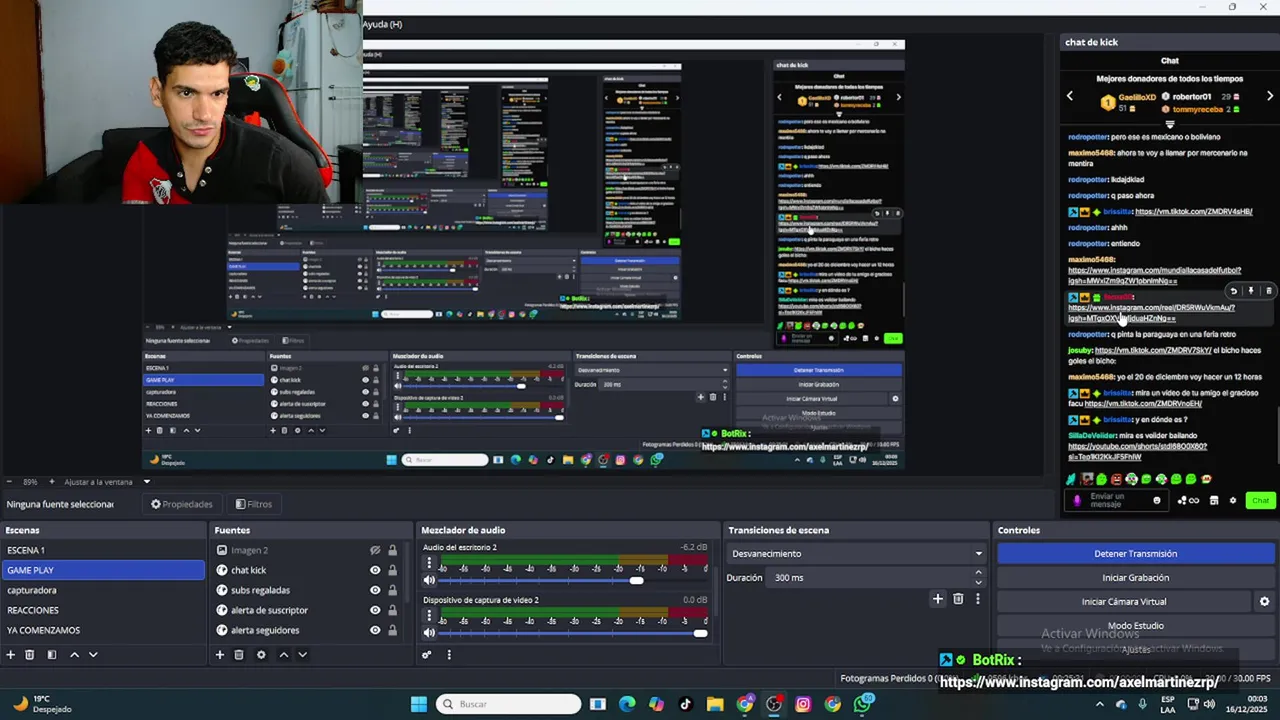Remove selected source with trash icon

pyautogui.click(x=239, y=655)
